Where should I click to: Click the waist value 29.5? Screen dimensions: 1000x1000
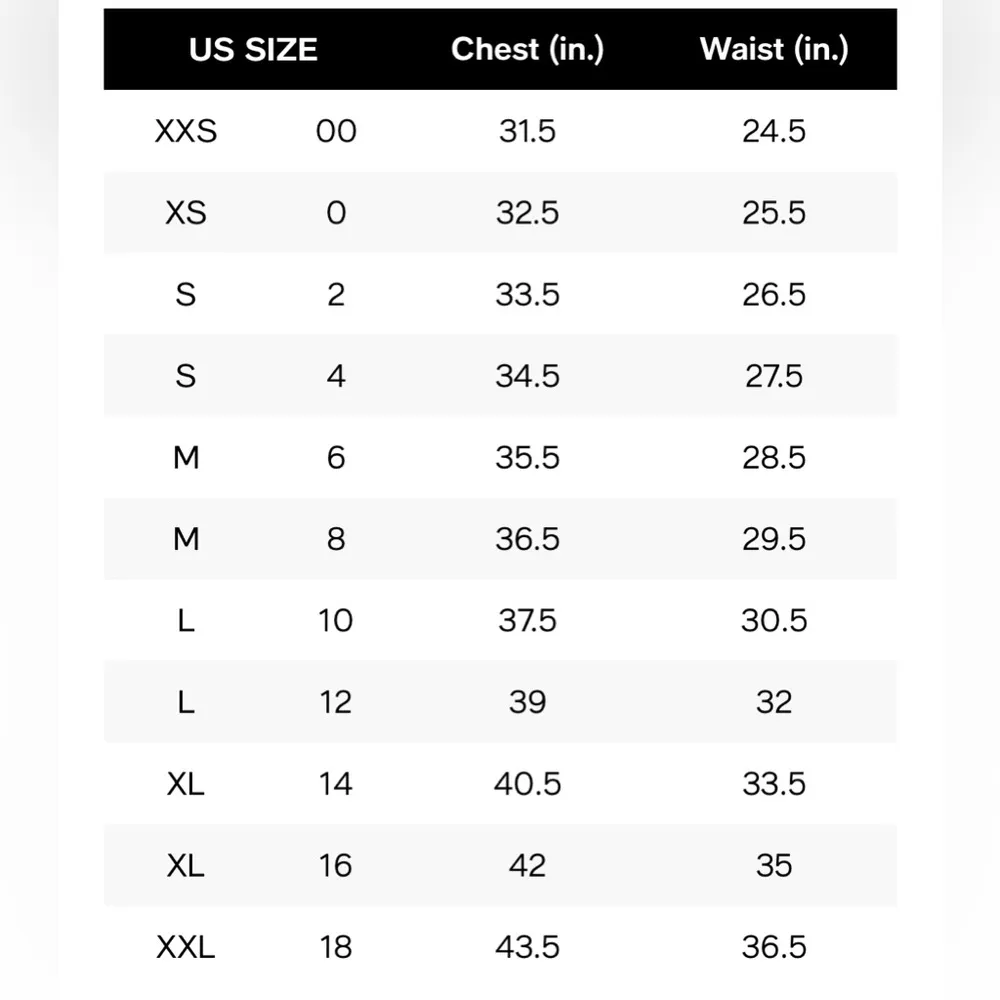[774, 539]
